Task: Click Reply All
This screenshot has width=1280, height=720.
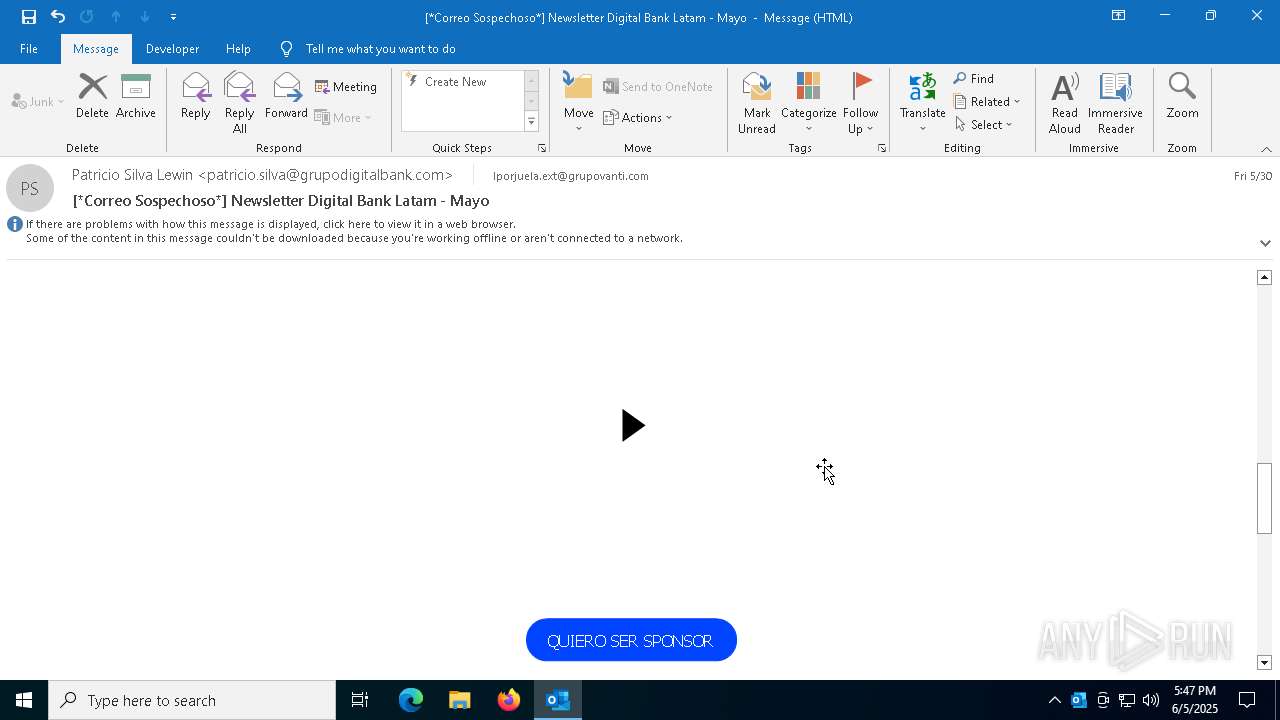Action: coord(239,103)
